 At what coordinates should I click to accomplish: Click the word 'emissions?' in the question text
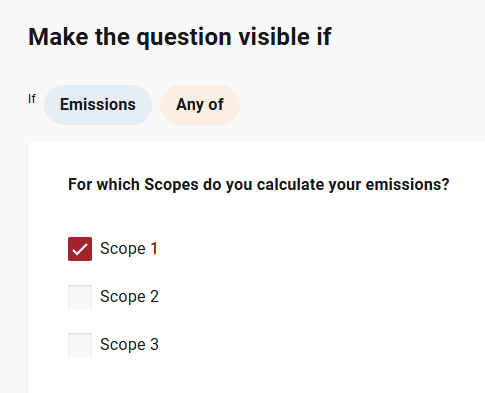pyautogui.click(x=407, y=185)
